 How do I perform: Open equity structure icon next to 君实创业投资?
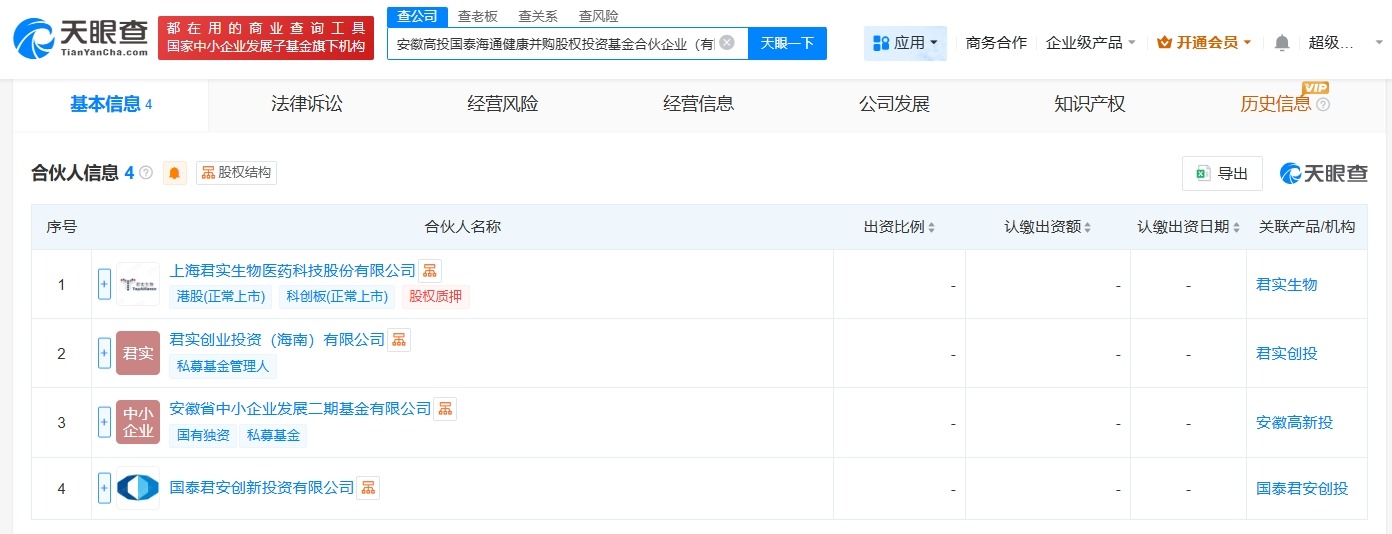tap(399, 340)
